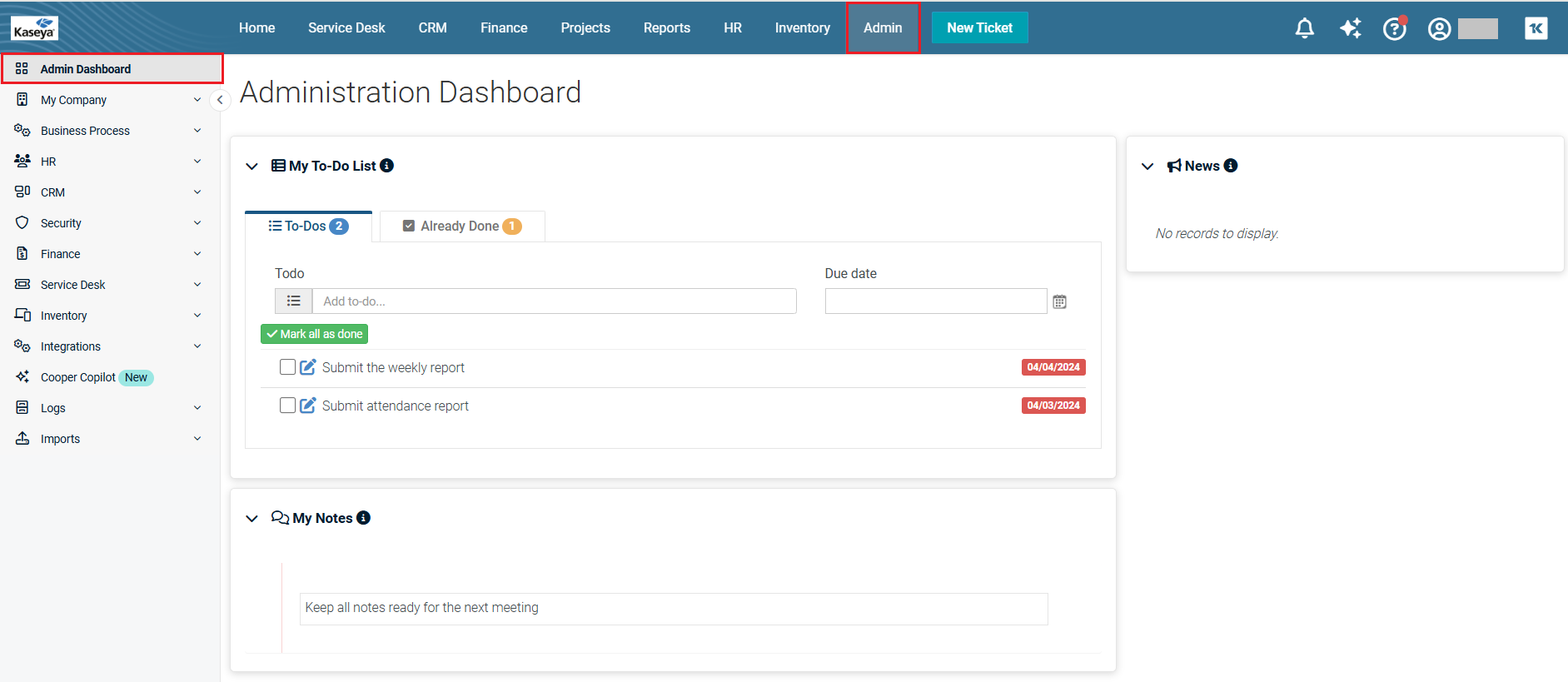Click the note about next meeting

673,609
